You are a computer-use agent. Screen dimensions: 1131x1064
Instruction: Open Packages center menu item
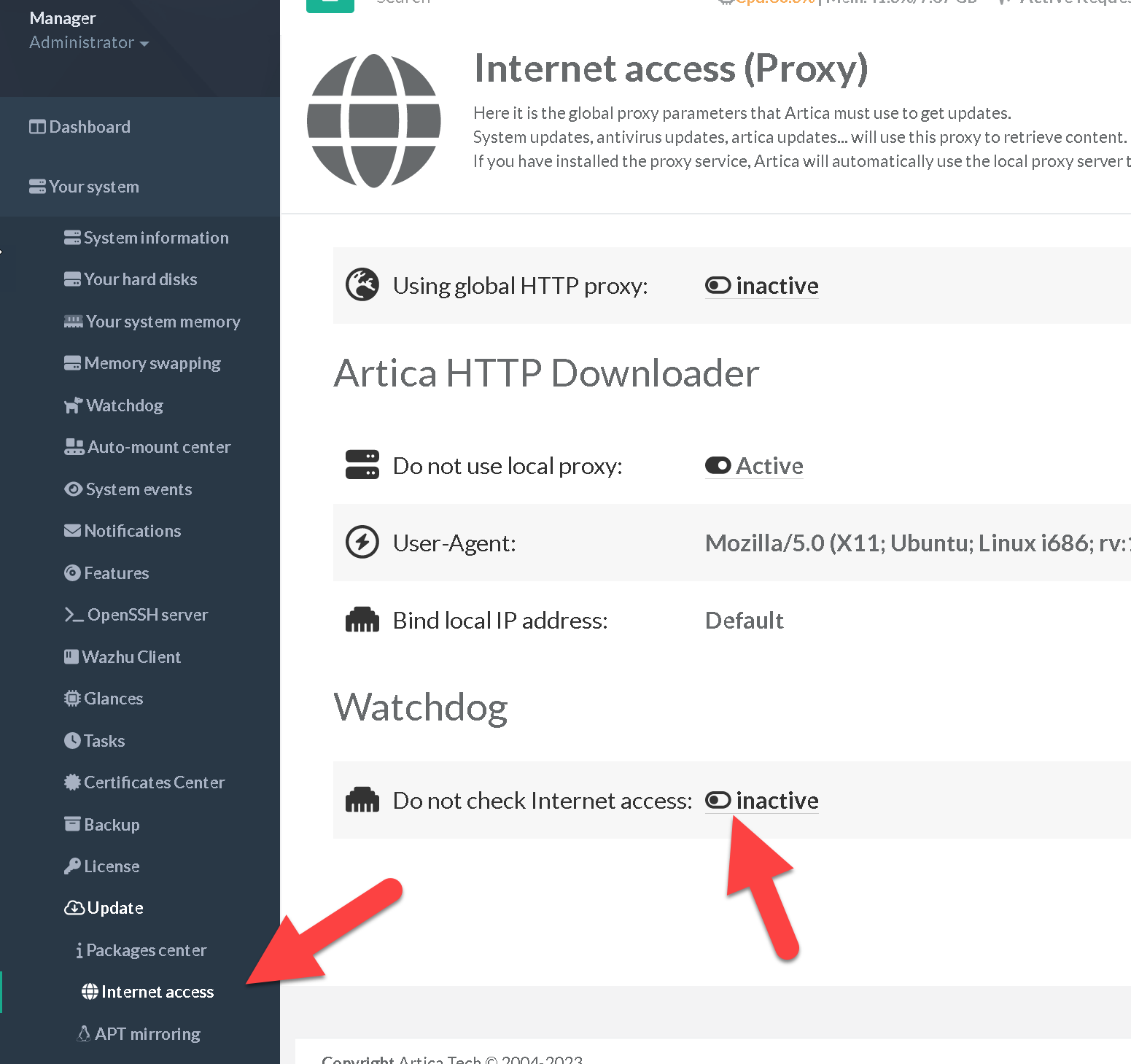click(146, 950)
